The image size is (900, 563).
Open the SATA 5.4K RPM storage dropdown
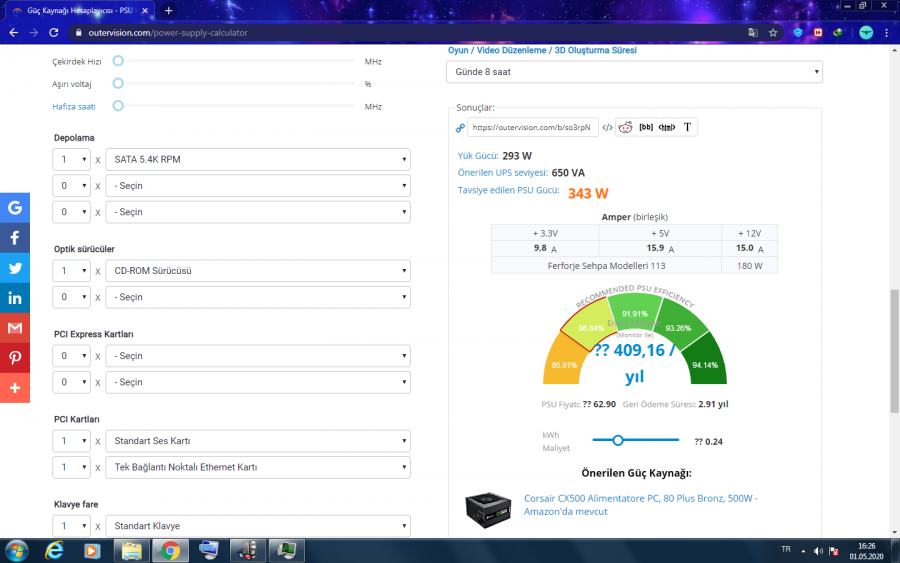pos(258,159)
